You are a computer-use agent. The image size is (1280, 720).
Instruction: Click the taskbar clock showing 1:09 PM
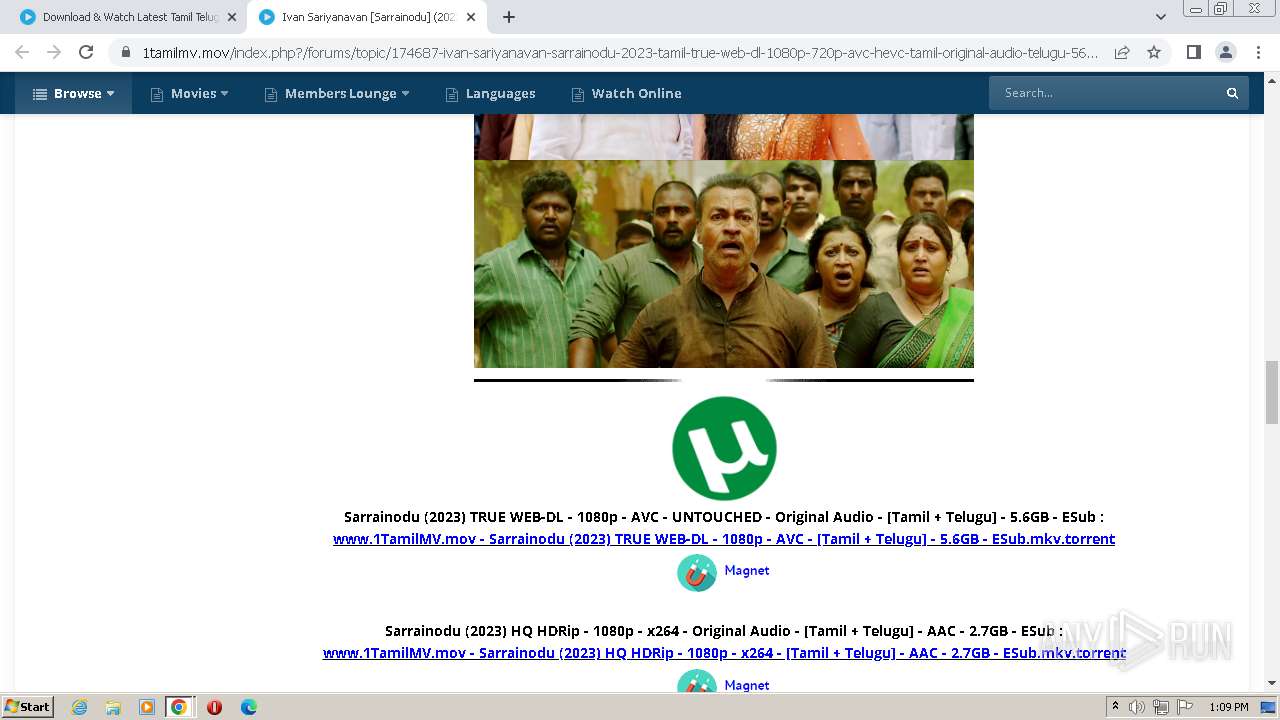click(x=1229, y=707)
